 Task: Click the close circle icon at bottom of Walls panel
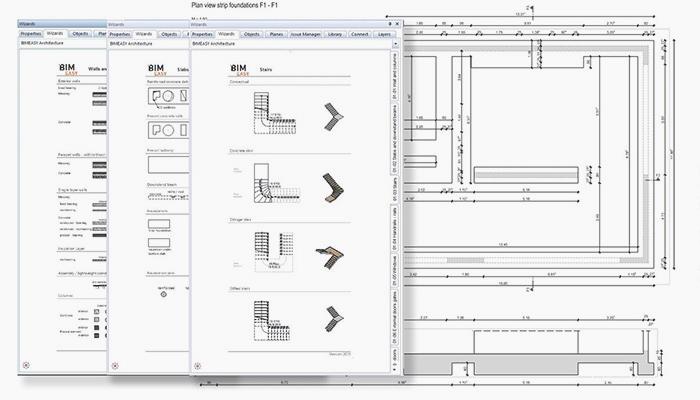(26, 365)
